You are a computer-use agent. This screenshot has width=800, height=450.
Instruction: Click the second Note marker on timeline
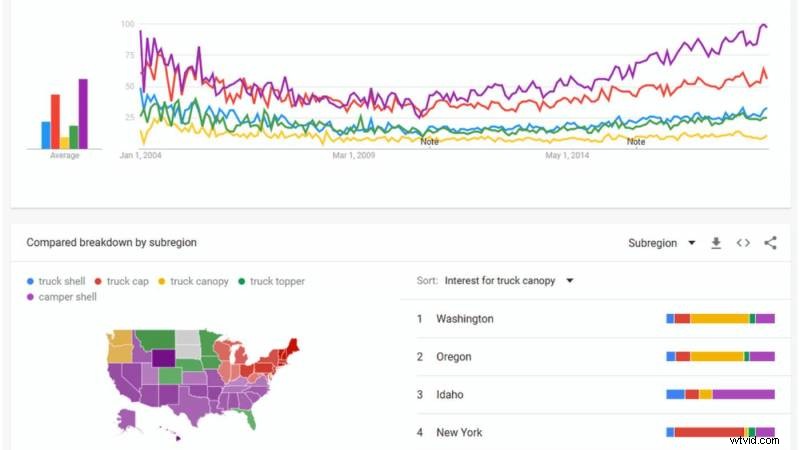tap(635, 142)
